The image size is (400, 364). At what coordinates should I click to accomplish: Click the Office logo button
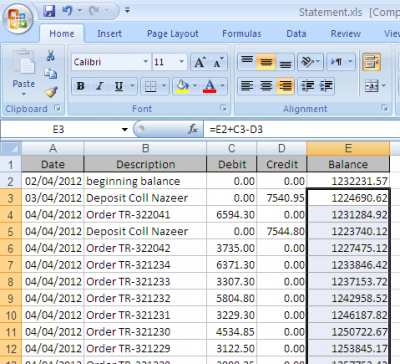18,19
